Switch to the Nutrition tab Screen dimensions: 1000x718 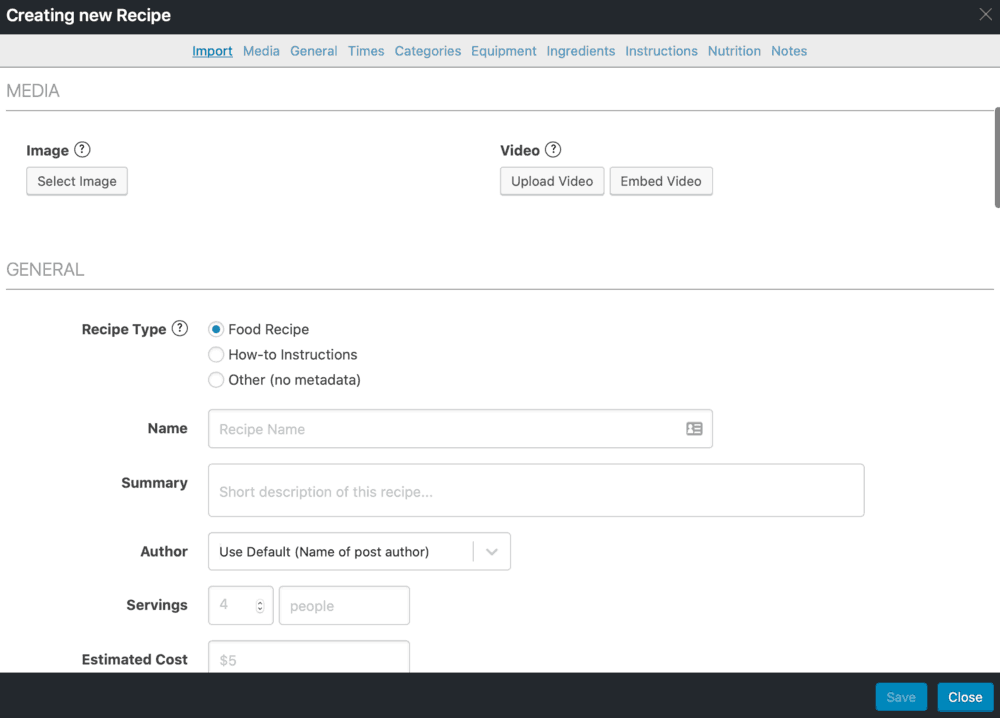[x=734, y=51]
